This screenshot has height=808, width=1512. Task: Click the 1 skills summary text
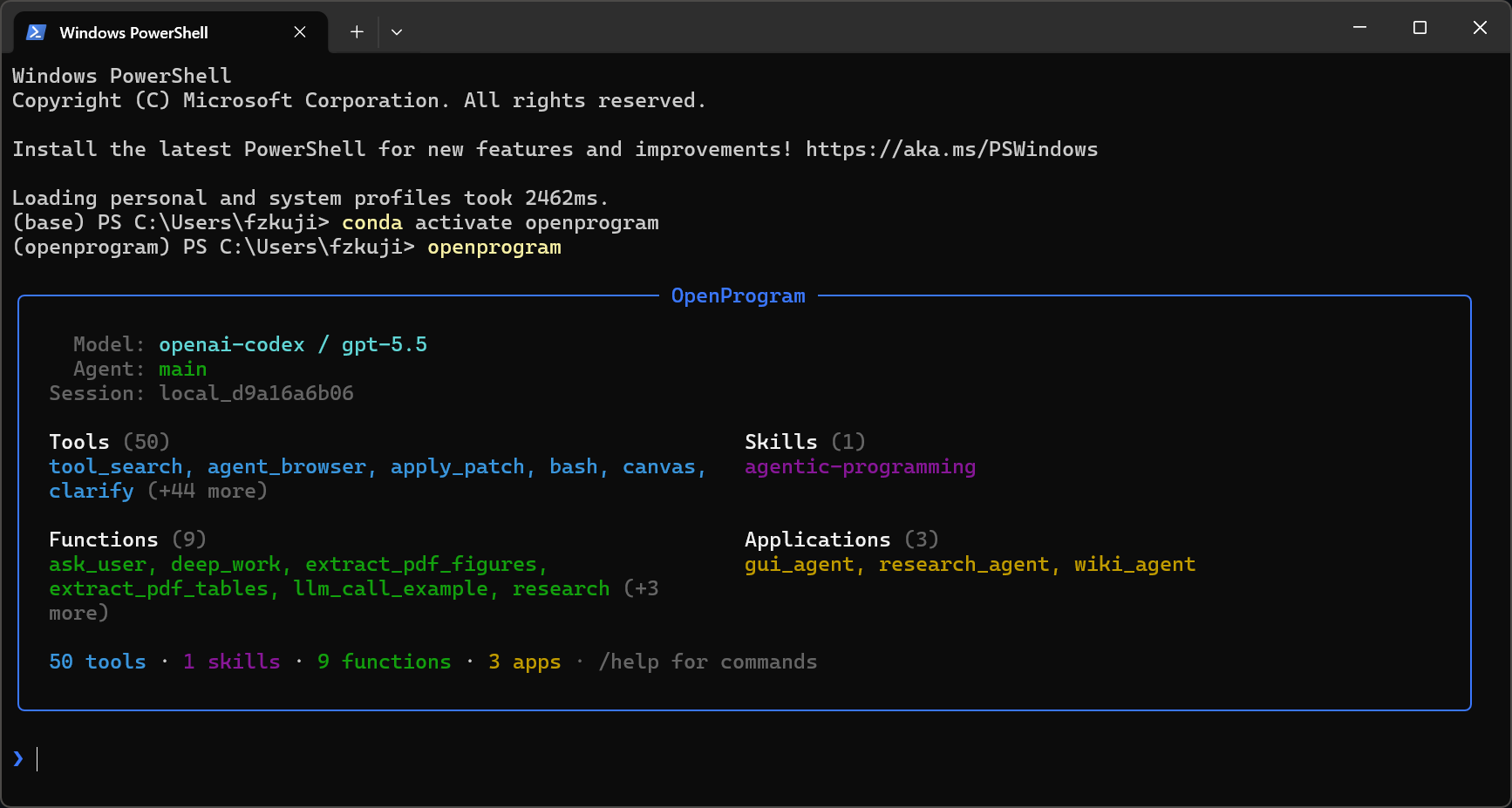(x=232, y=662)
